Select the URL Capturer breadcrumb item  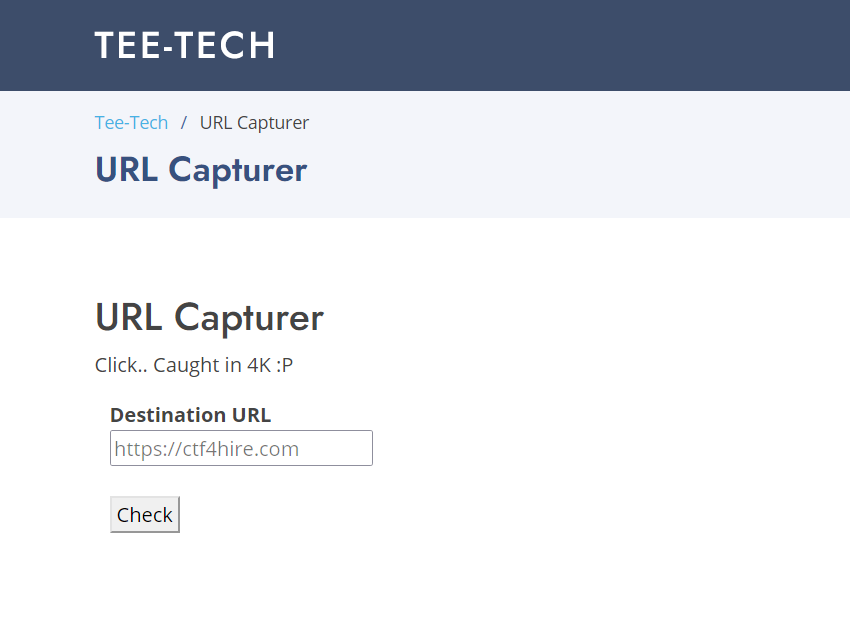[254, 123]
